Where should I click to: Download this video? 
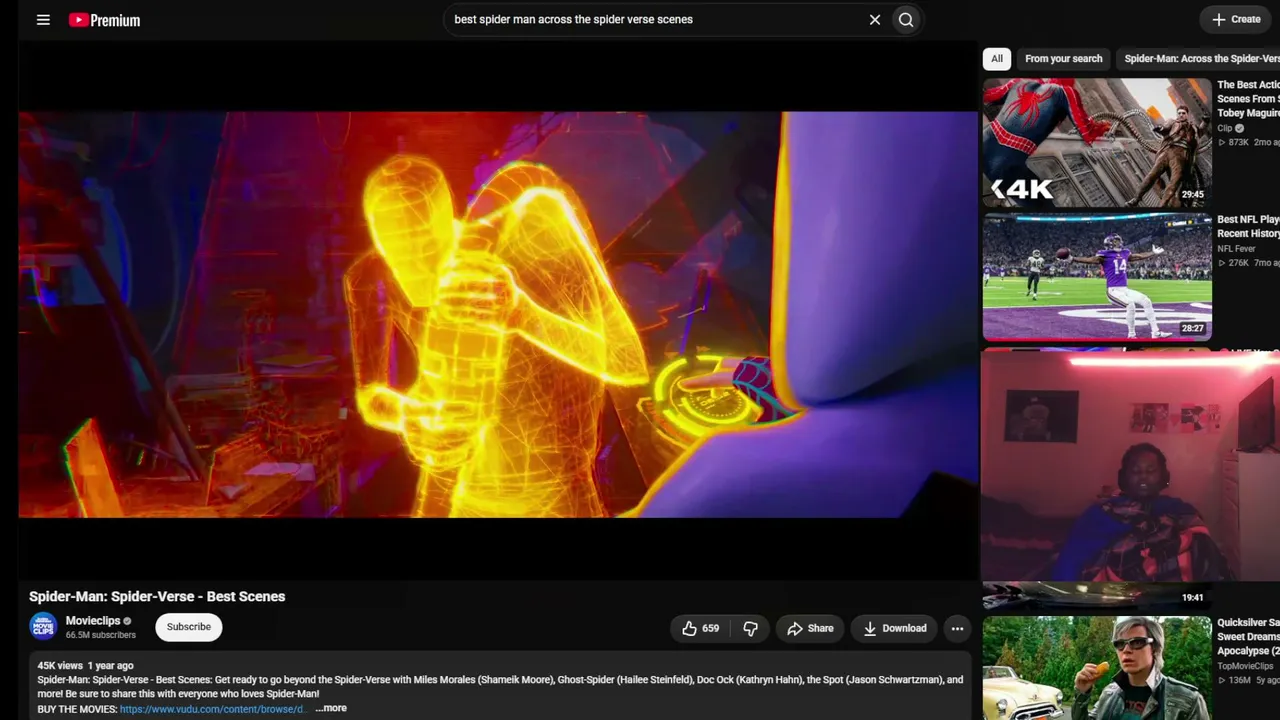click(x=895, y=628)
